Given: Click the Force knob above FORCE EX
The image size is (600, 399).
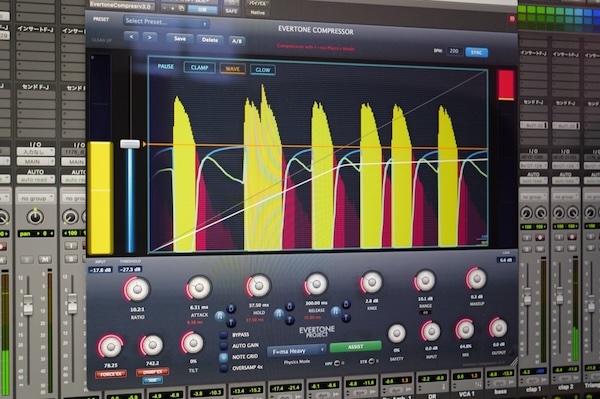Looking at the screenshot, I should tap(110, 346).
